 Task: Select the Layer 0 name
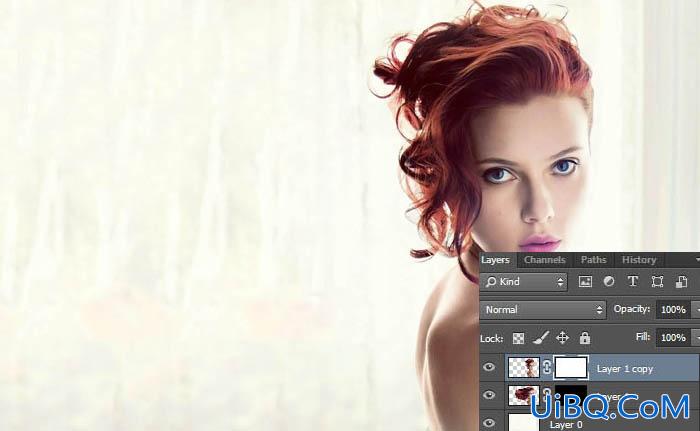click(566, 425)
